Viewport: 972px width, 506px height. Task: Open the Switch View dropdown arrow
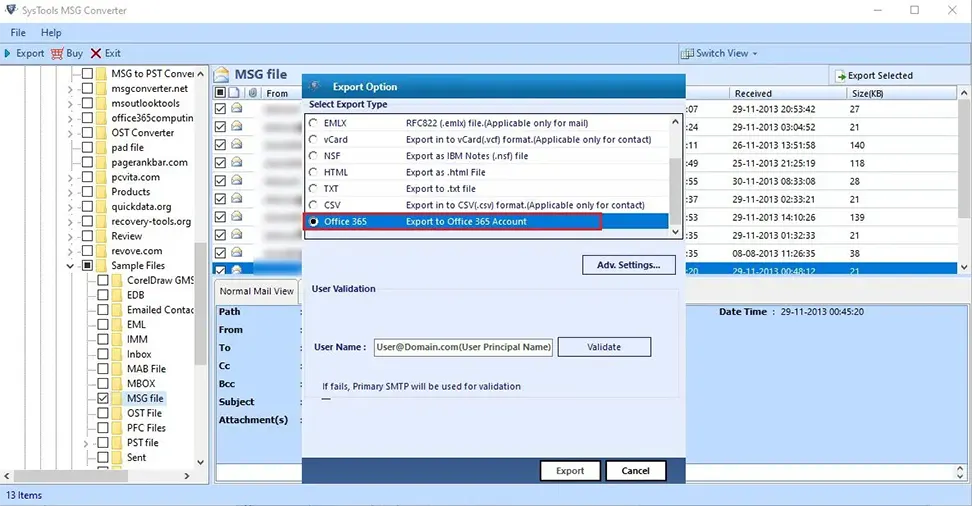pos(755,54)
